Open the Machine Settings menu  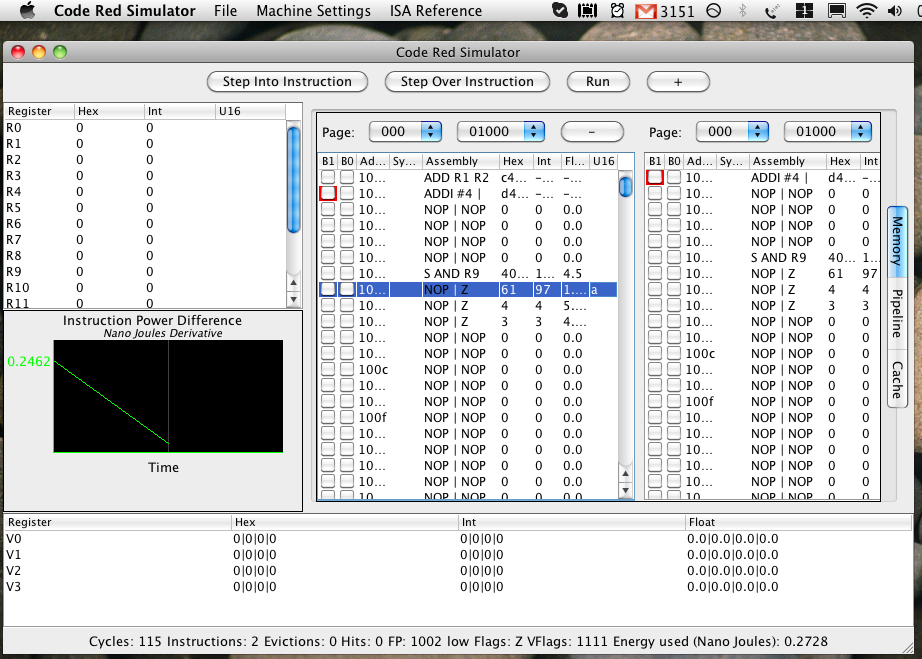(313, 11)
